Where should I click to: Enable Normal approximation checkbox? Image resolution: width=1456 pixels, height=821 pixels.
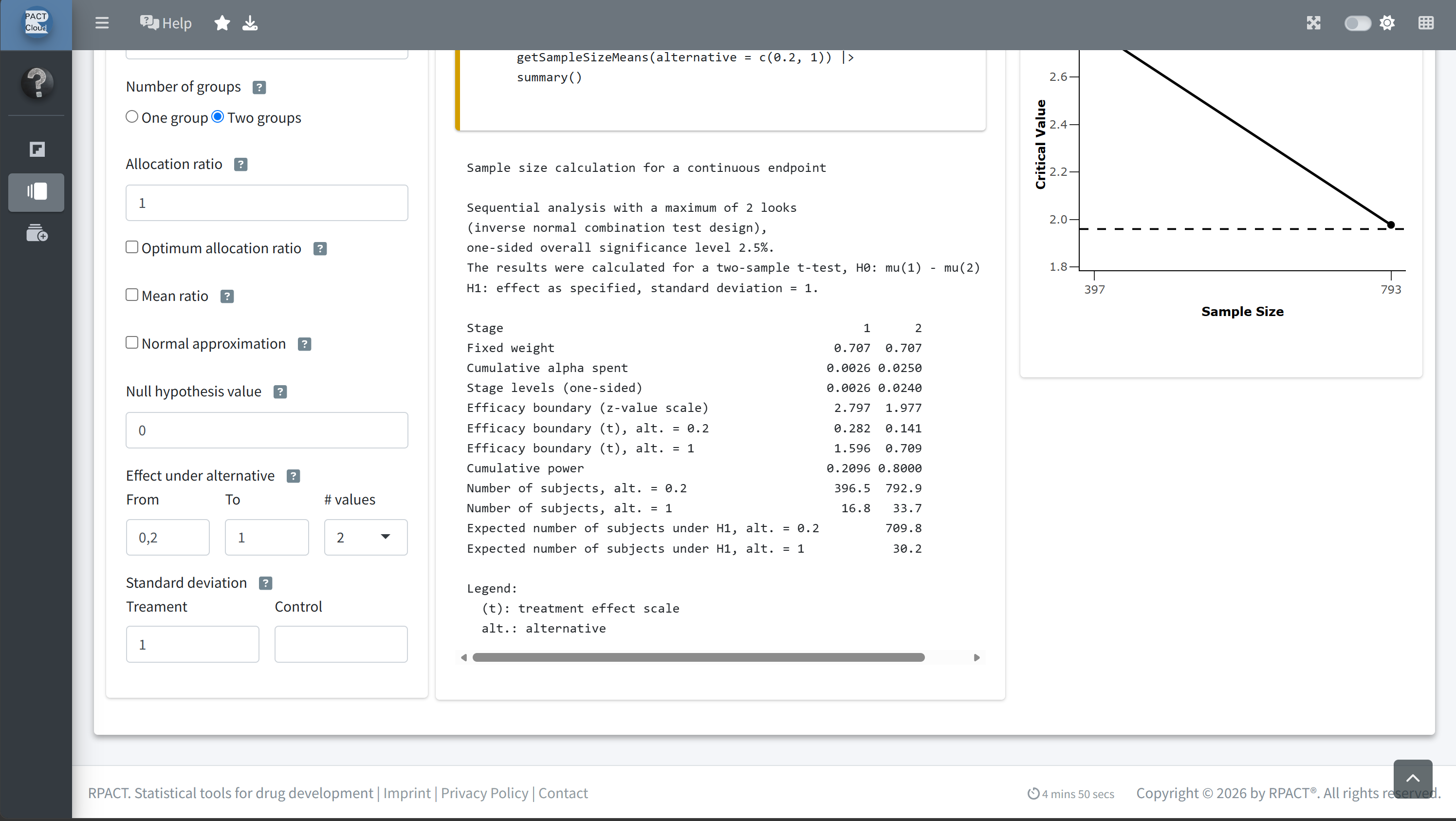click(x=132, y=342)
